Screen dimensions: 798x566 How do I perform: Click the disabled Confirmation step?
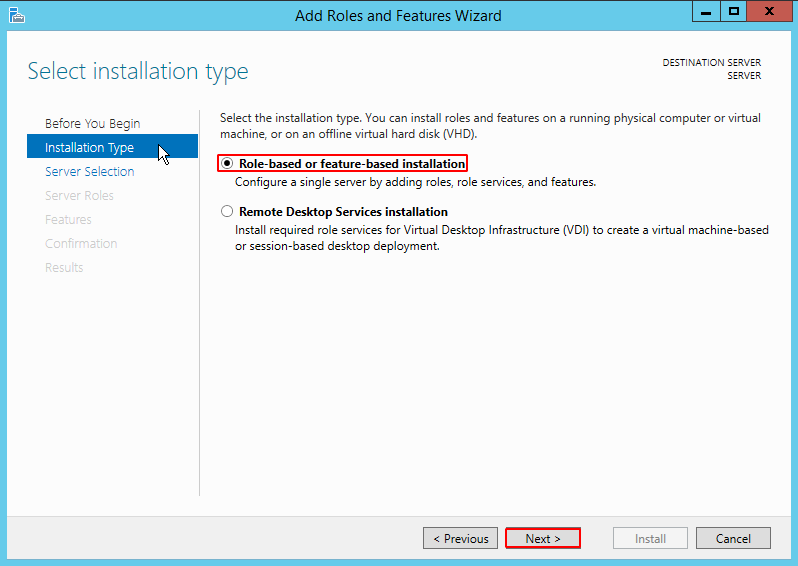pos(81,243)
